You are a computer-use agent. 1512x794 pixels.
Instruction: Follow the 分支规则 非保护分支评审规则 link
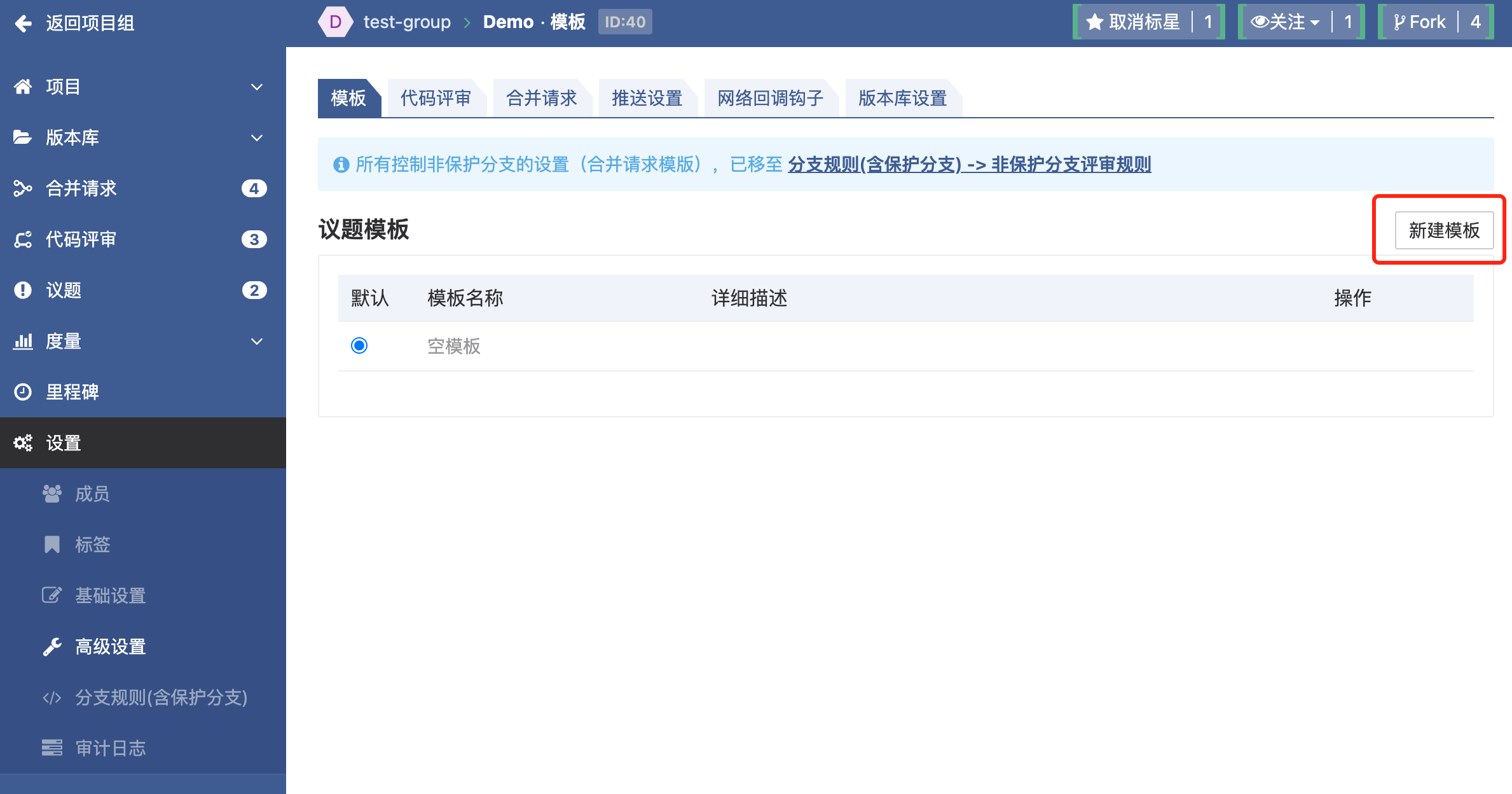(x=969, y=164)
